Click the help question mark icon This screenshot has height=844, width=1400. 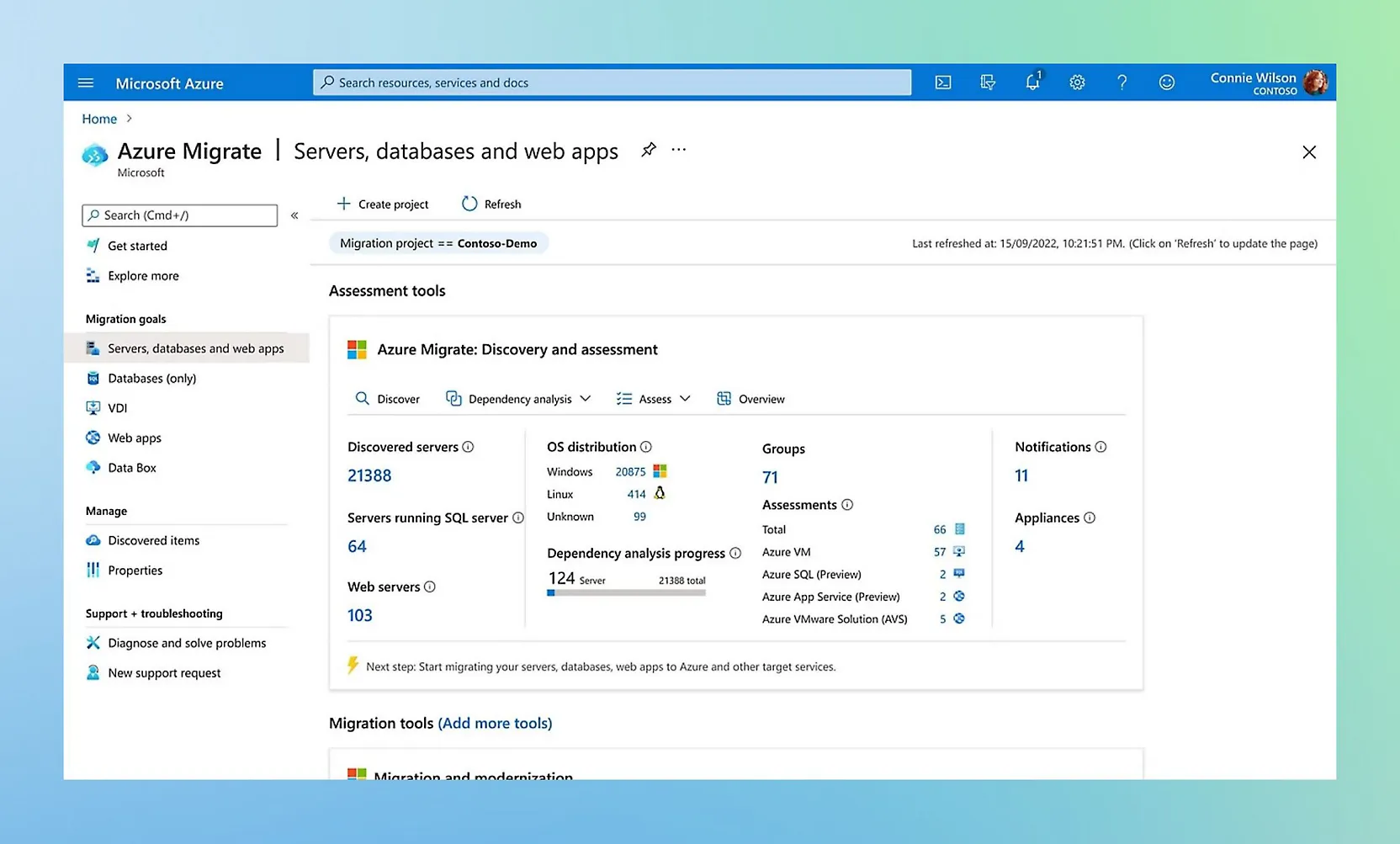pyautogui.click(x=1122, y=82)
